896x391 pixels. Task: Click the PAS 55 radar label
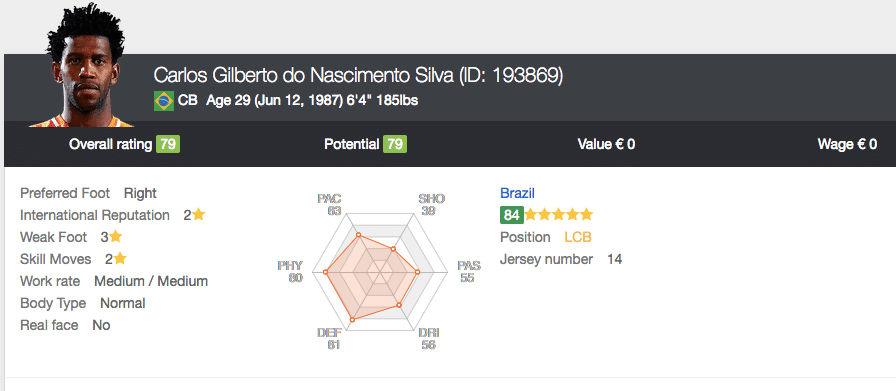(x=469, y=272)
